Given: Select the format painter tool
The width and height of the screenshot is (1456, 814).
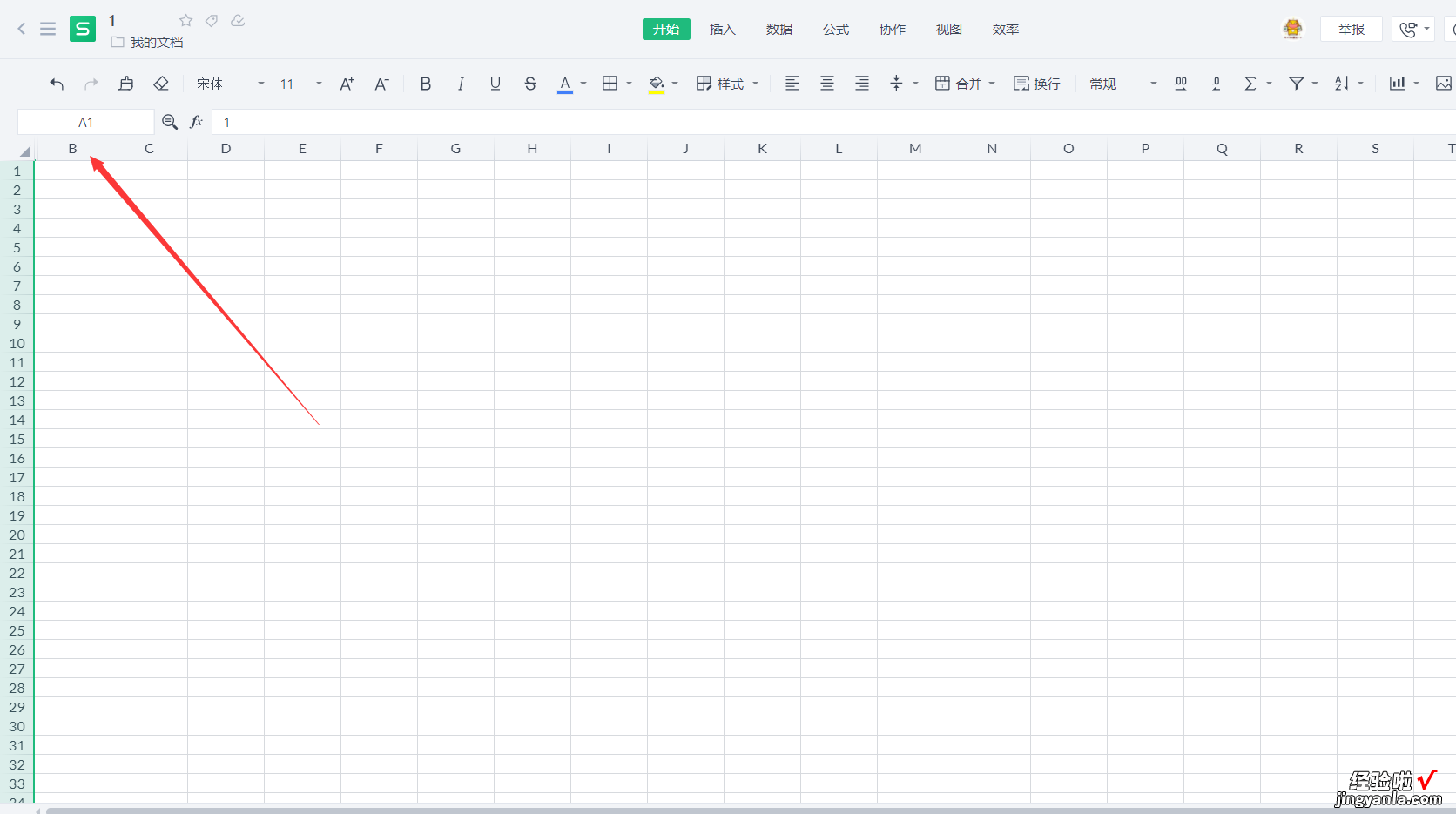Looking at the screenshot, I should point(126,84).
